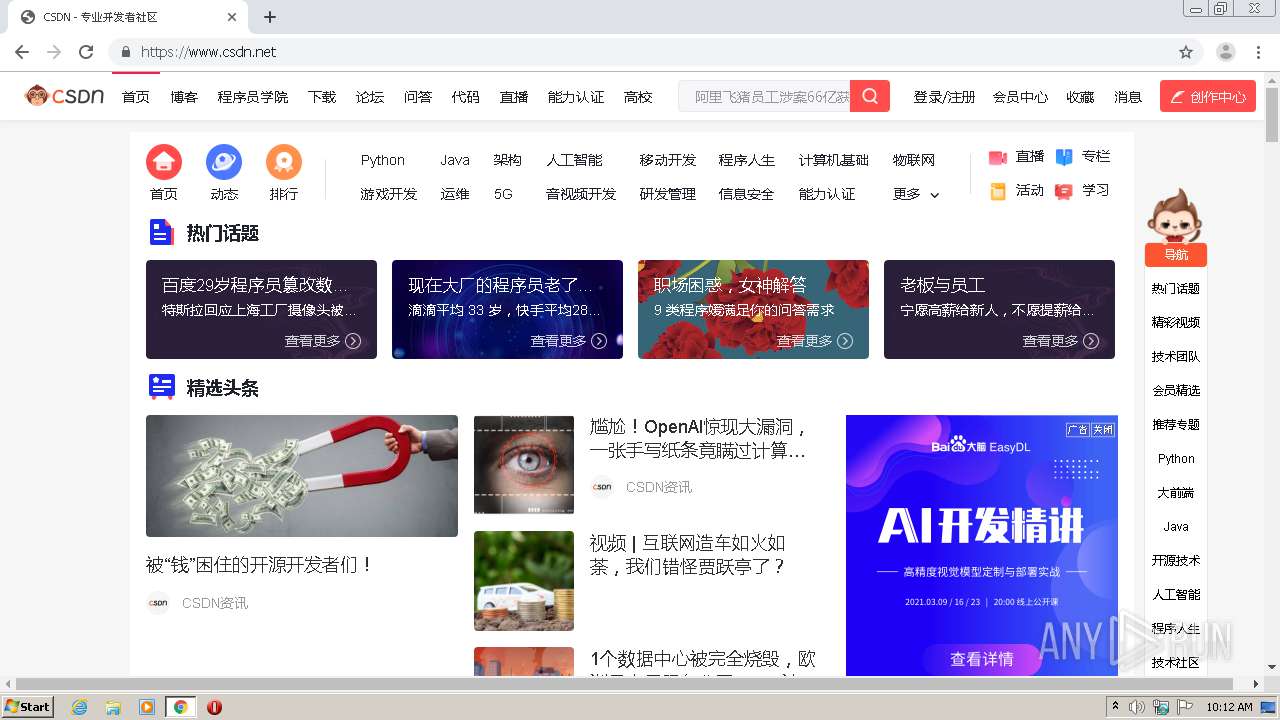Jump to 精彩视频 in side navigation

(x=1175, y=322)
